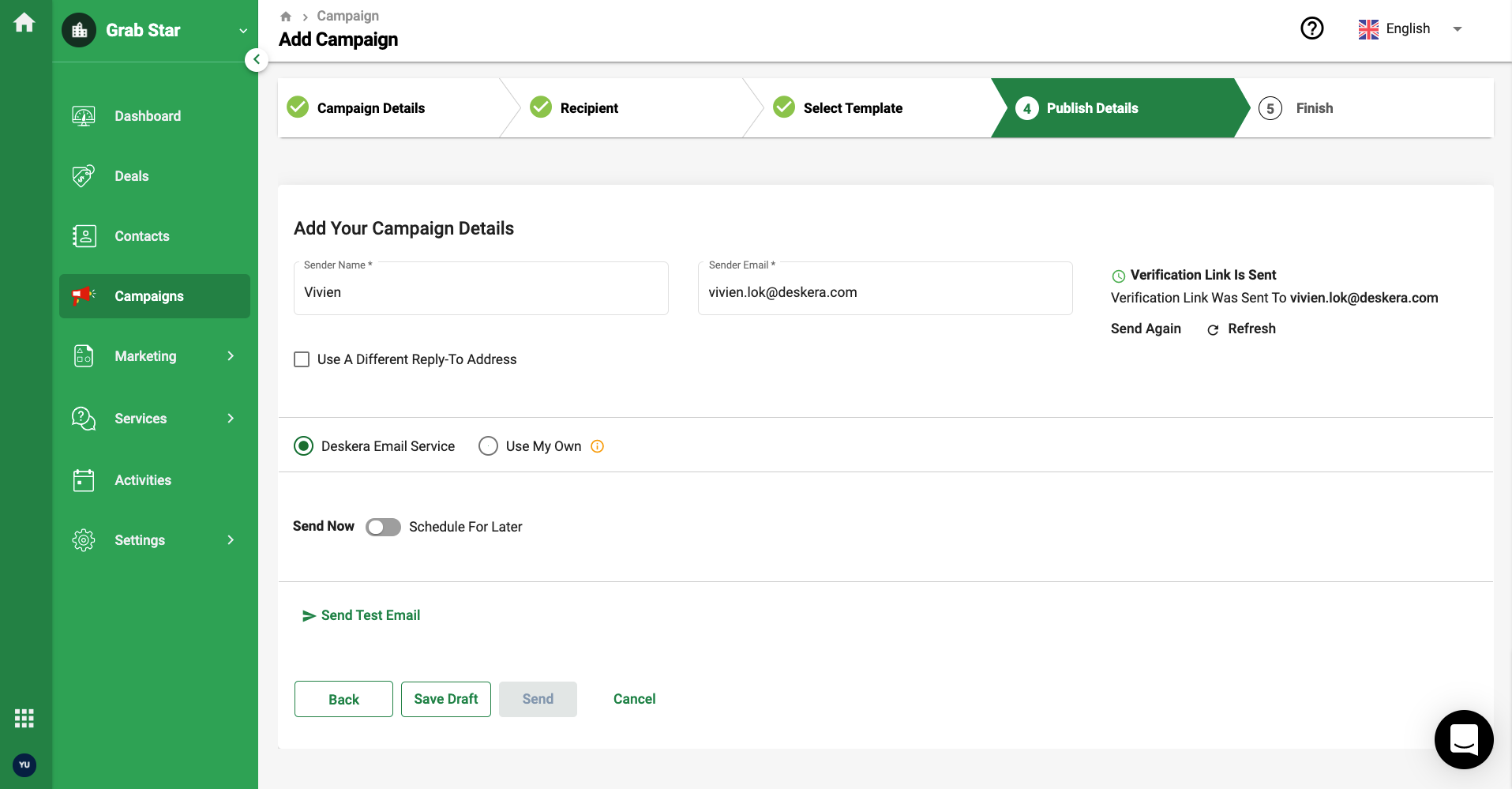
Task: Click the breadcrumb home icon
Action: 286,17
